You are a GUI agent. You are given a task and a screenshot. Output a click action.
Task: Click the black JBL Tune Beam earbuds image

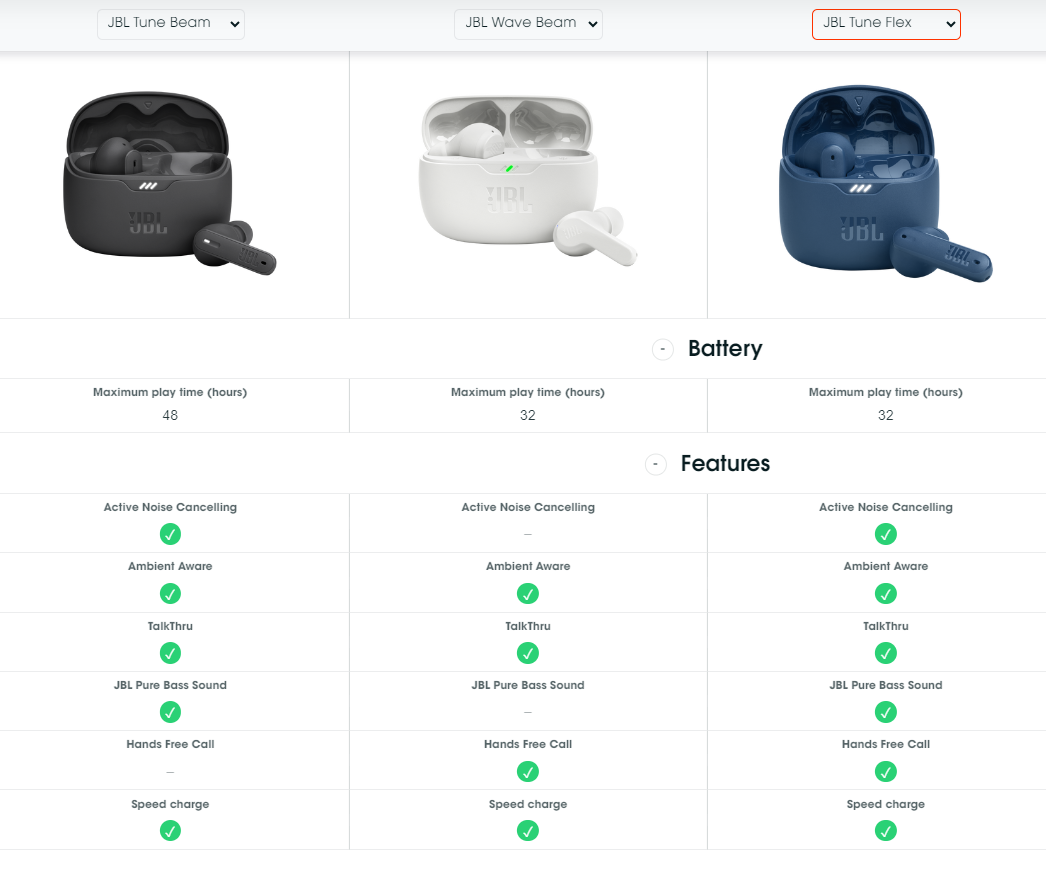(x=170, y=185)
